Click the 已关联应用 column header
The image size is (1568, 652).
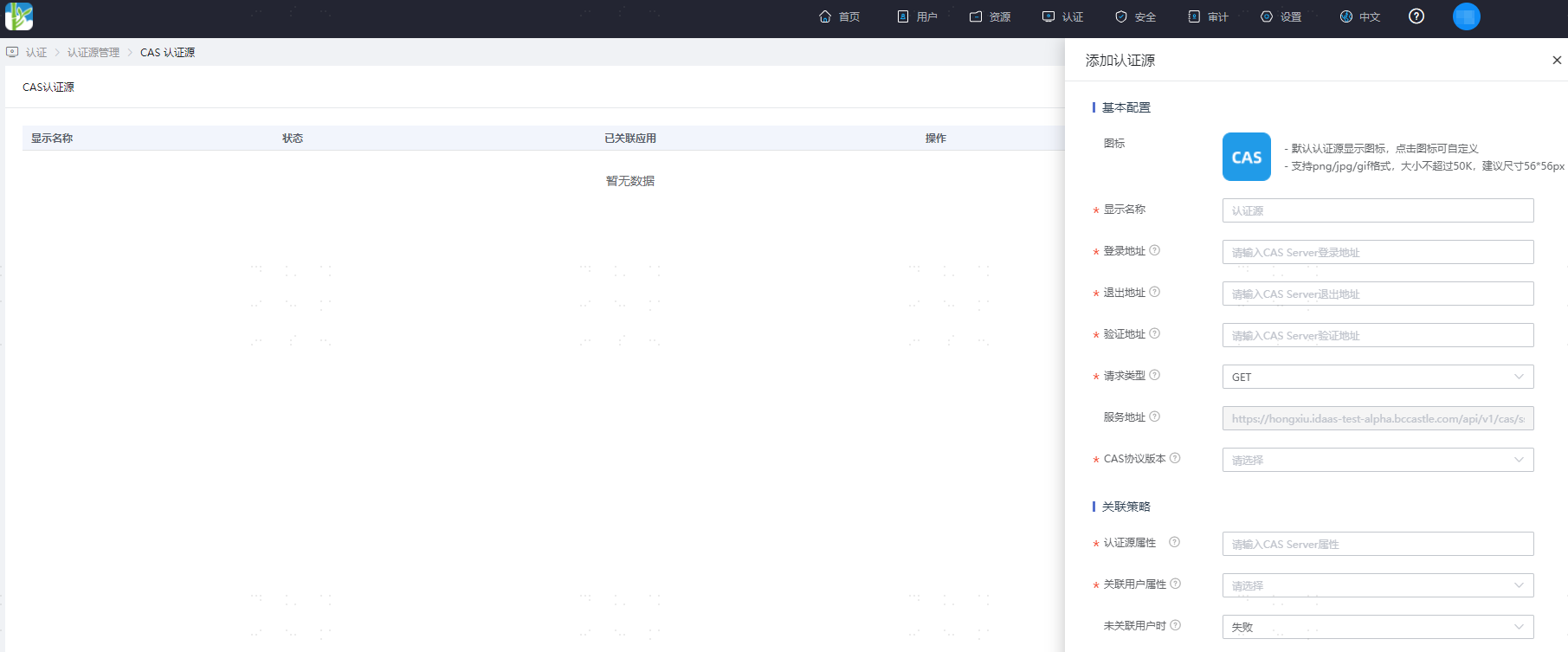pyautogui.click(x=630, y=139)
